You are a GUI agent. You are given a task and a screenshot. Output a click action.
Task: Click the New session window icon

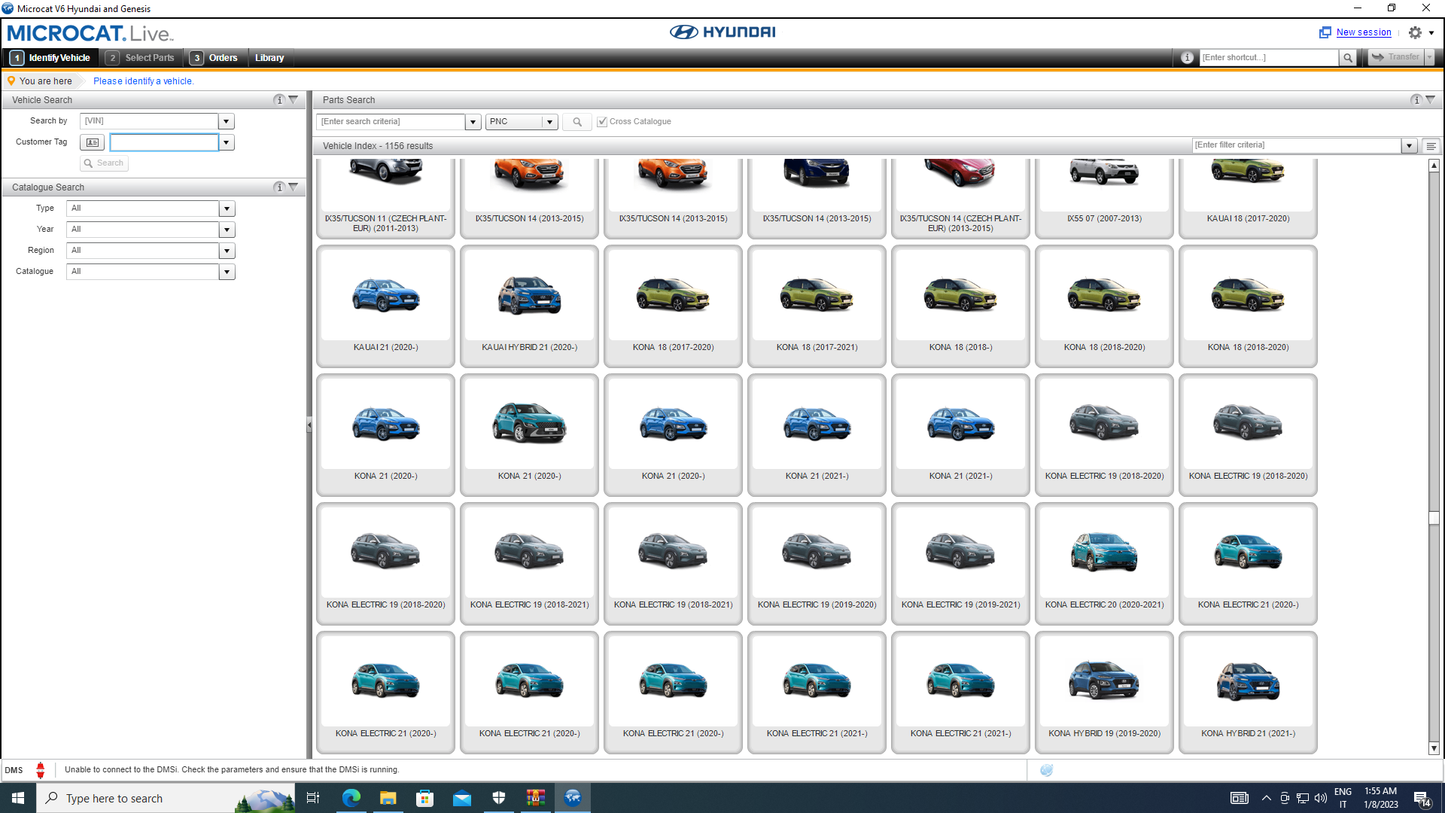pyautogui.click(x=1325, y=33)
